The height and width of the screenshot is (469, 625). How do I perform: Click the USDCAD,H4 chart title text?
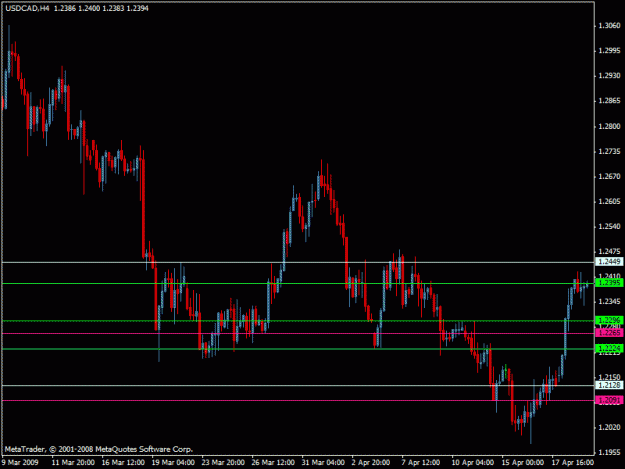[28, 8]
